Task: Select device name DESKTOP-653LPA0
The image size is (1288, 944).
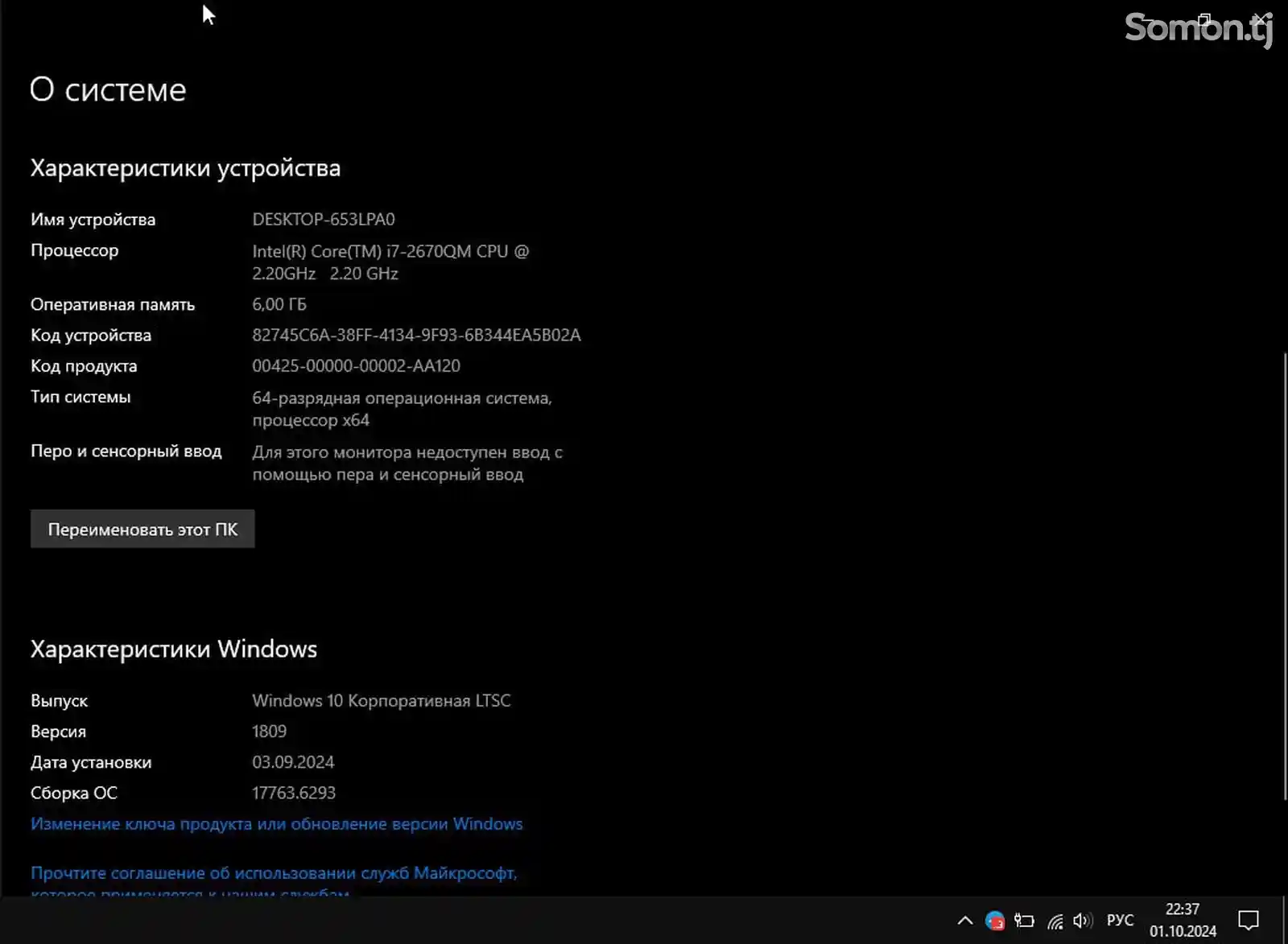Action: pyautogui.click(x=324, y=220)
